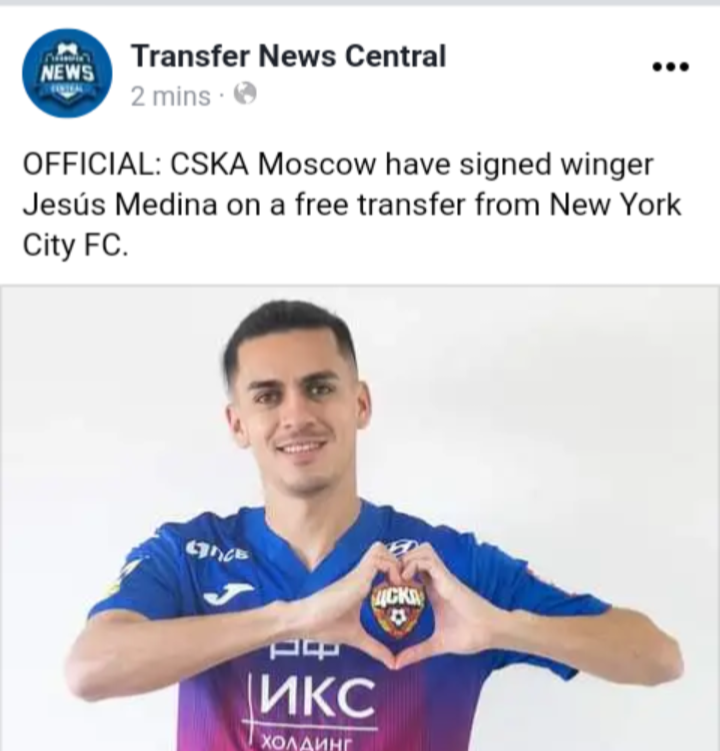
Task: Click the word "OFFICIAL:" in the caption
Action: (92, 164)
